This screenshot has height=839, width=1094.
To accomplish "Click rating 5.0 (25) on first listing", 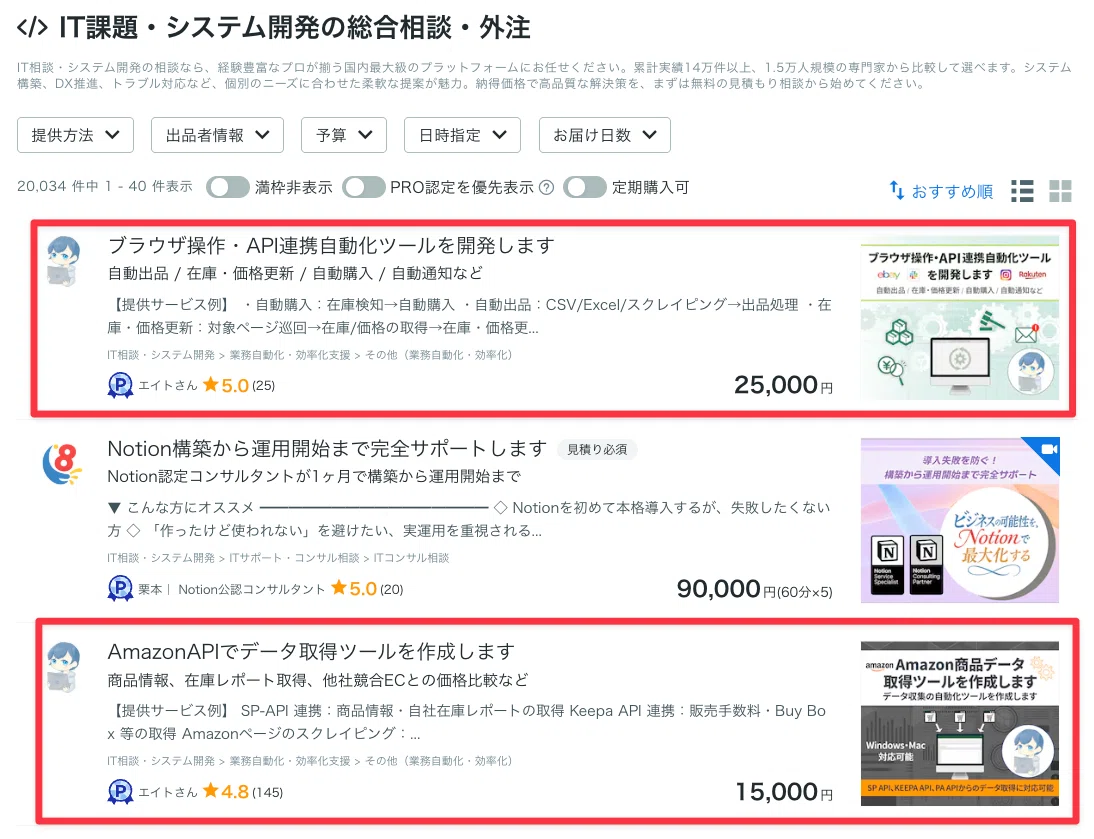I will pos(239,385).
